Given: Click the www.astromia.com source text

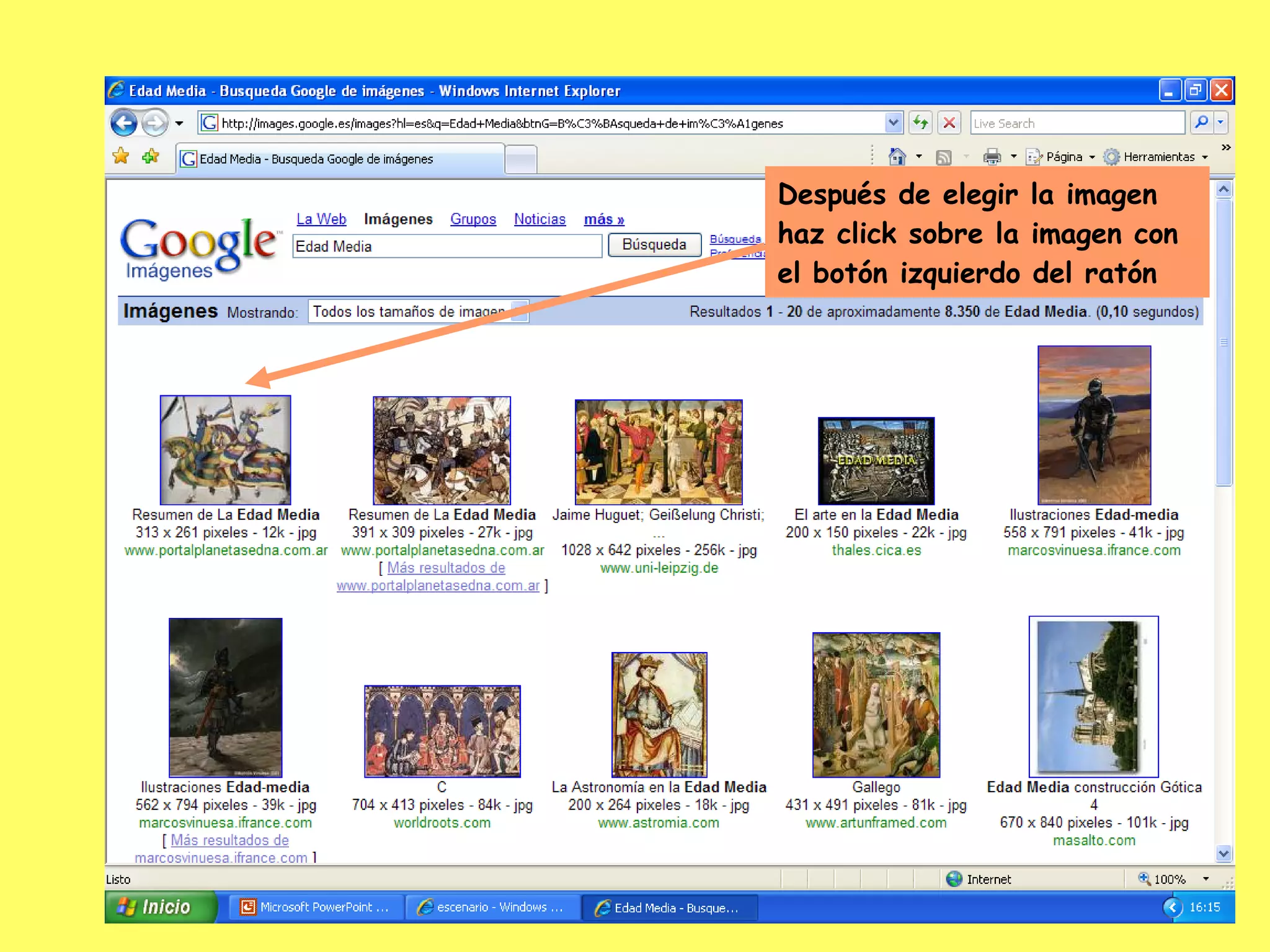Looking at the screenshot, I should (x=659, y=822).
